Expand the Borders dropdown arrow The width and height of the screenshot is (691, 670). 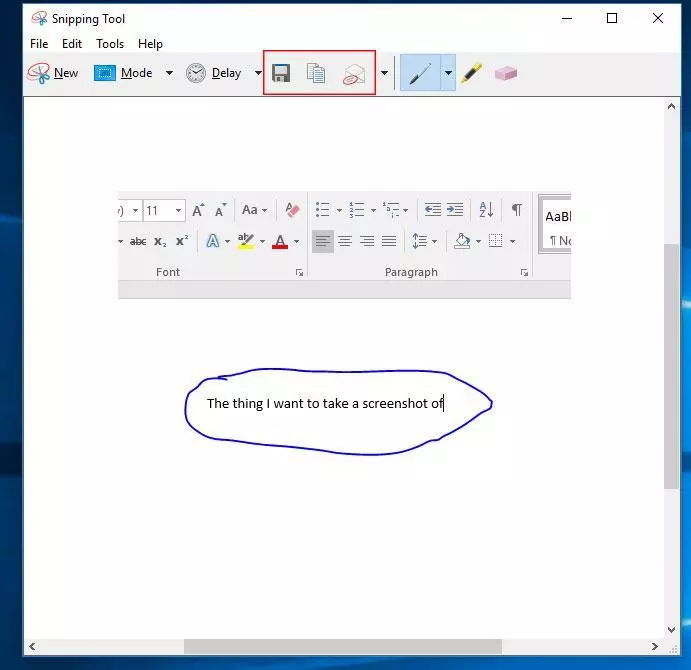[513, 242]
